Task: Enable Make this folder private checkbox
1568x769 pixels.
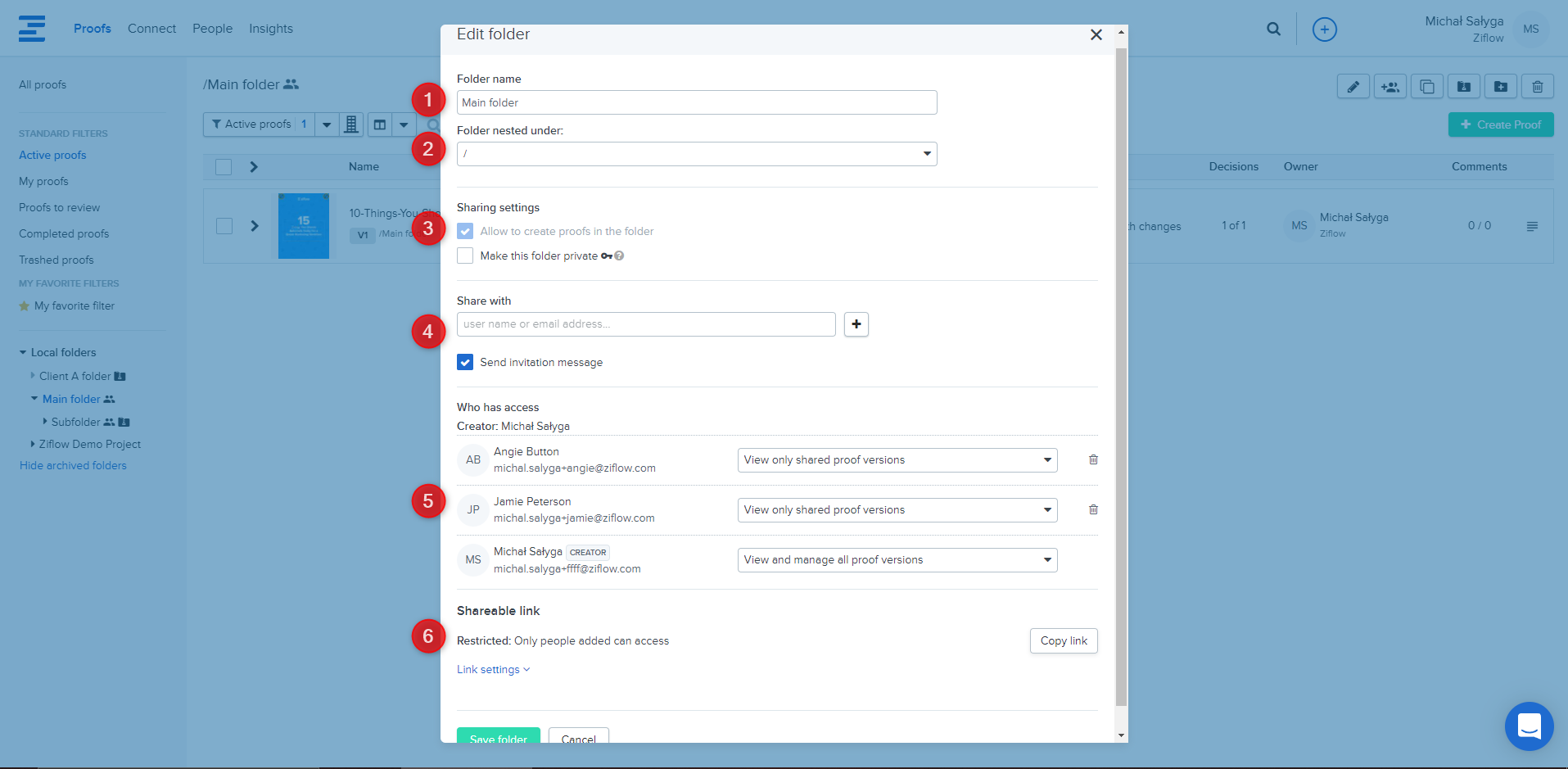Action: (x=465, y=256)
